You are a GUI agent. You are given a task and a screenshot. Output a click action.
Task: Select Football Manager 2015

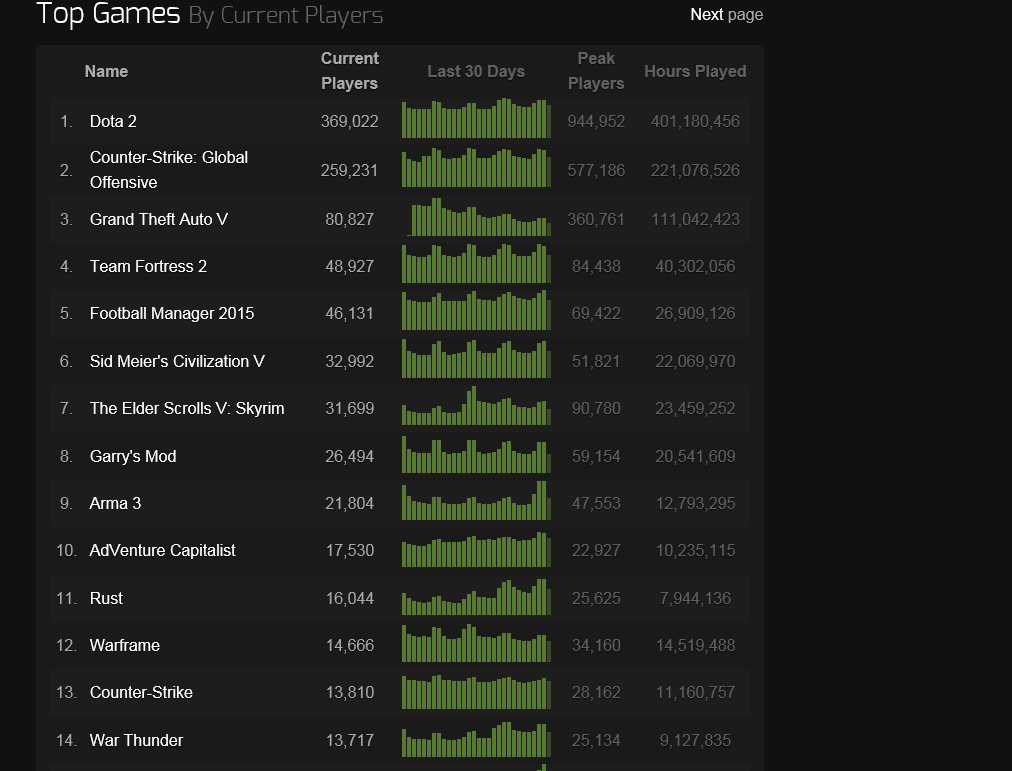171,313
